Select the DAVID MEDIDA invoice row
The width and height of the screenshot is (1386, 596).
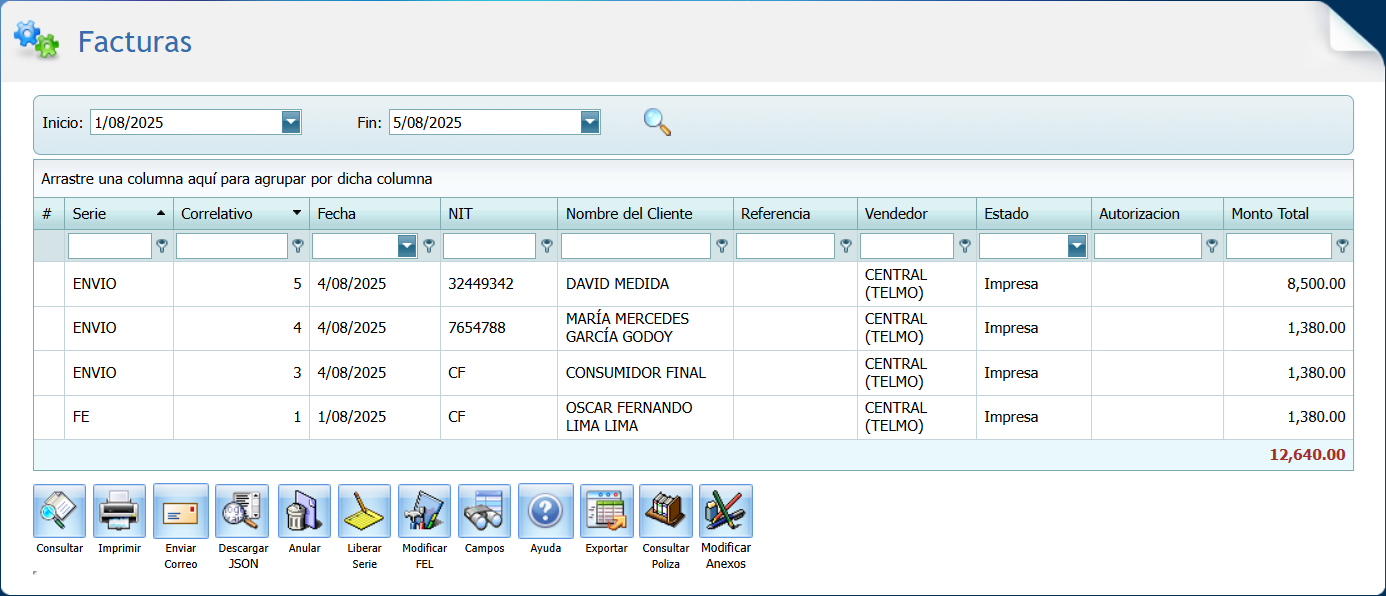coord(617,284)
